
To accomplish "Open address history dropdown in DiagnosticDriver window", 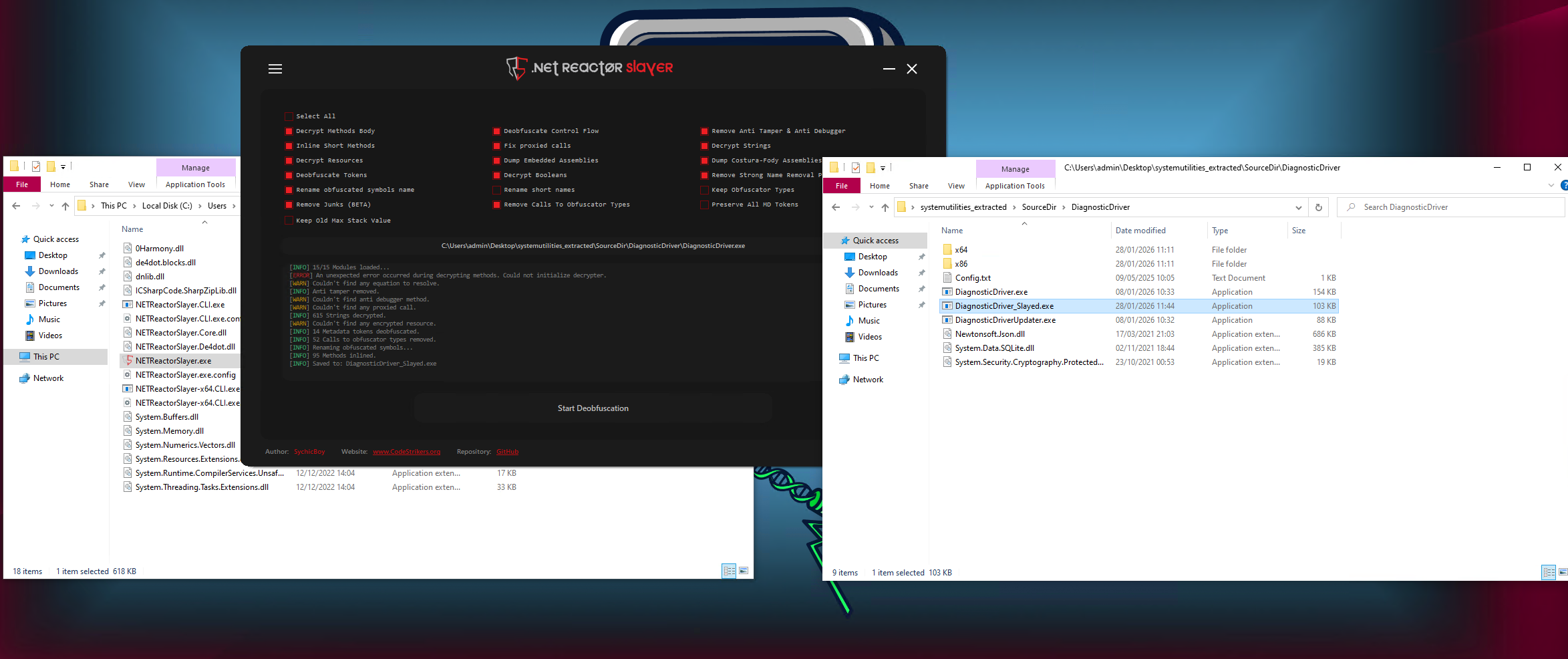I will 1299,207.
